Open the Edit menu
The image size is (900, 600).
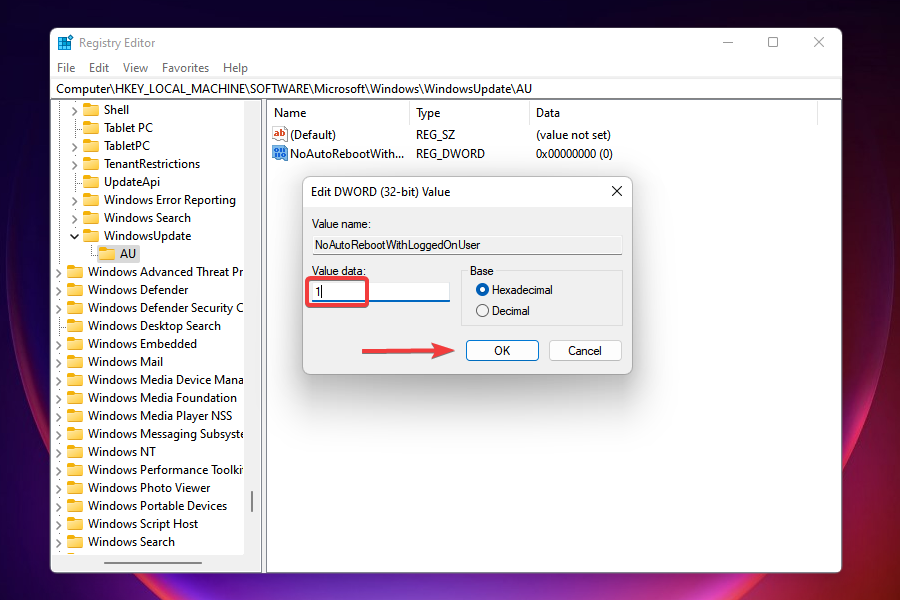99,68
